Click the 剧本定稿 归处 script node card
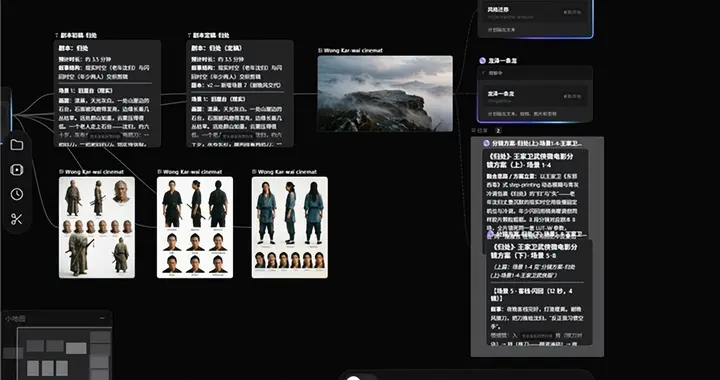This screenshot has height=380, width=720. click(240, 94)
